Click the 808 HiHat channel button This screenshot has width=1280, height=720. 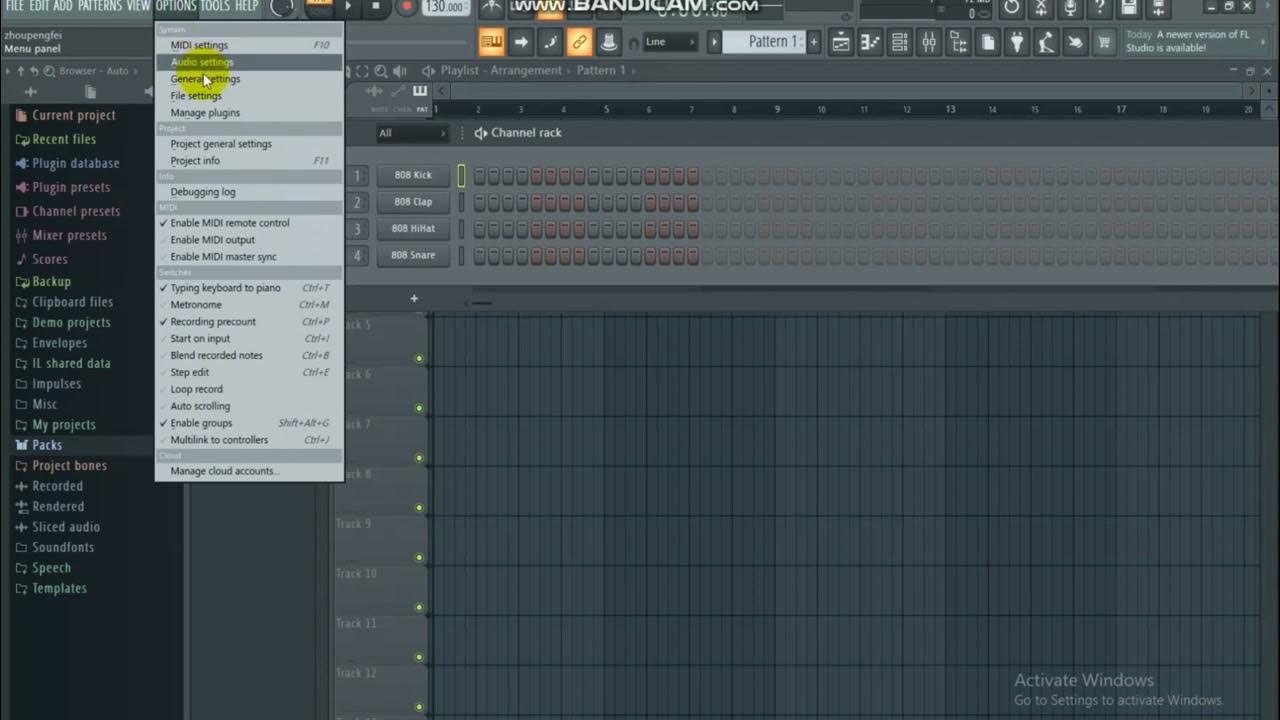tap(413, 228)
